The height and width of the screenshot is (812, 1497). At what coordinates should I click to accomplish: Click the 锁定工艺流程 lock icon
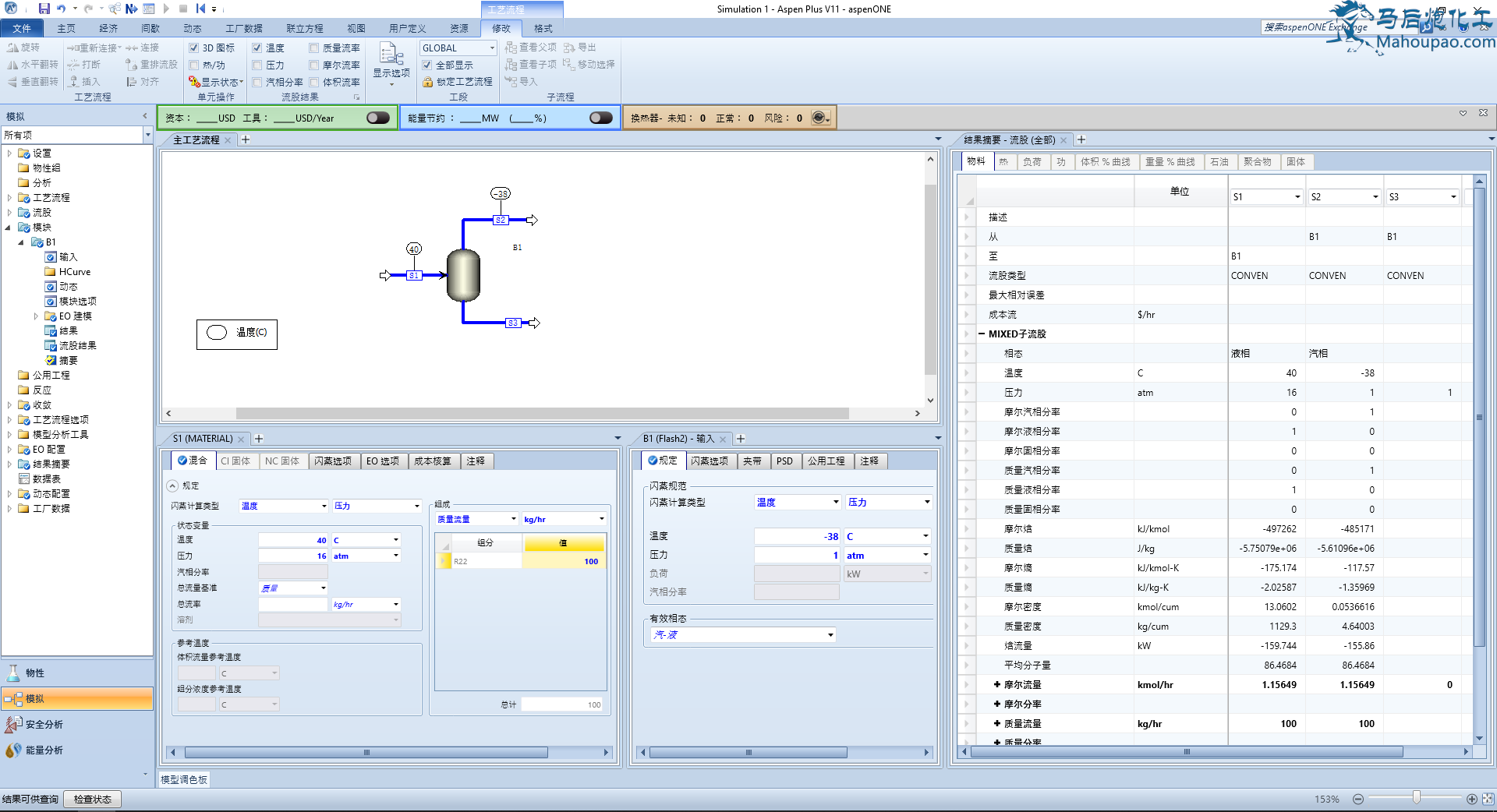(427, 82)
